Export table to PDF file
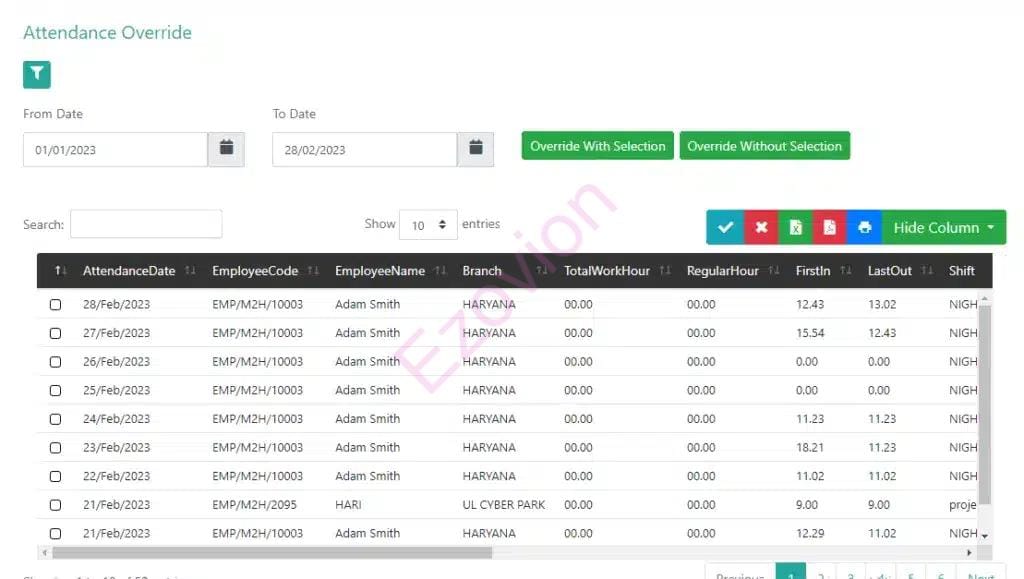 coord(829,227)
